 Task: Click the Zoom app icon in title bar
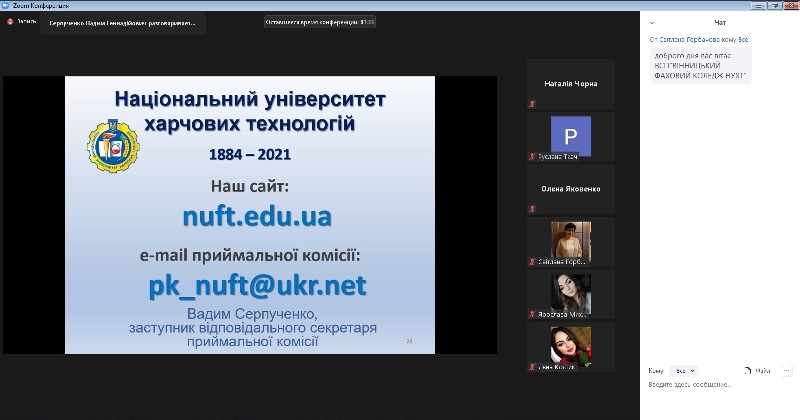point(5,4)
